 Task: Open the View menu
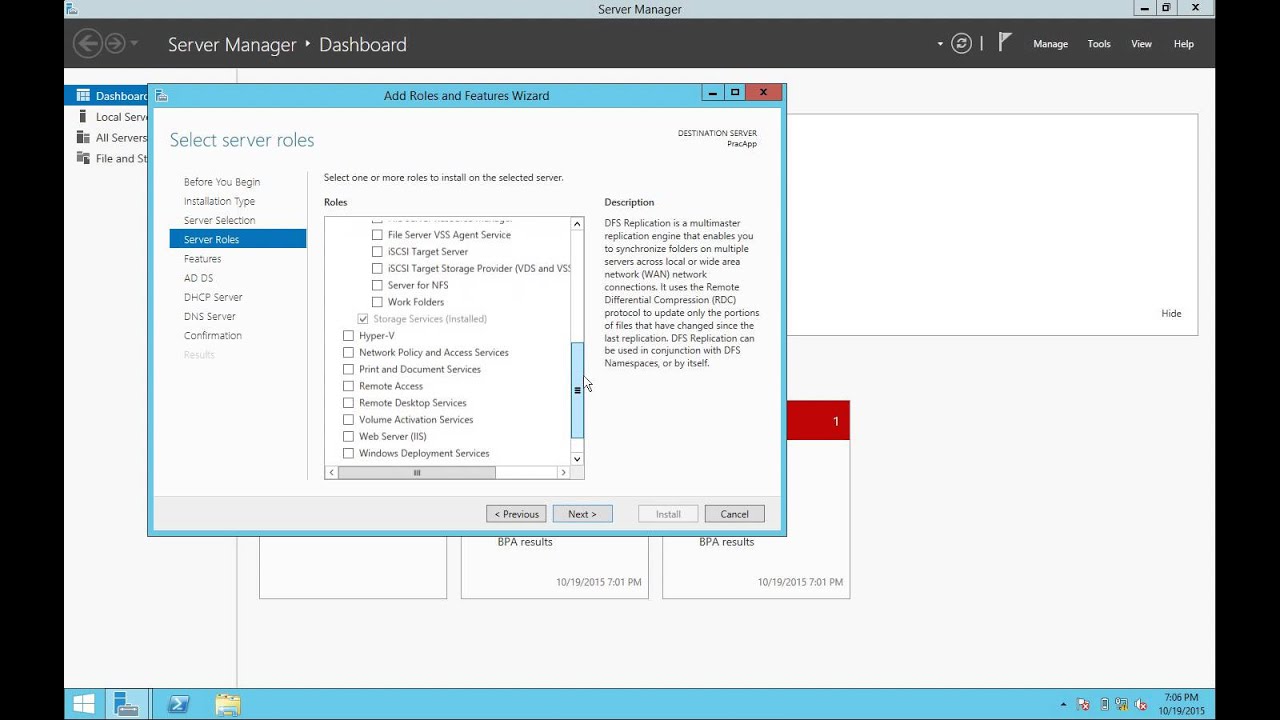tap(1141, 44)
